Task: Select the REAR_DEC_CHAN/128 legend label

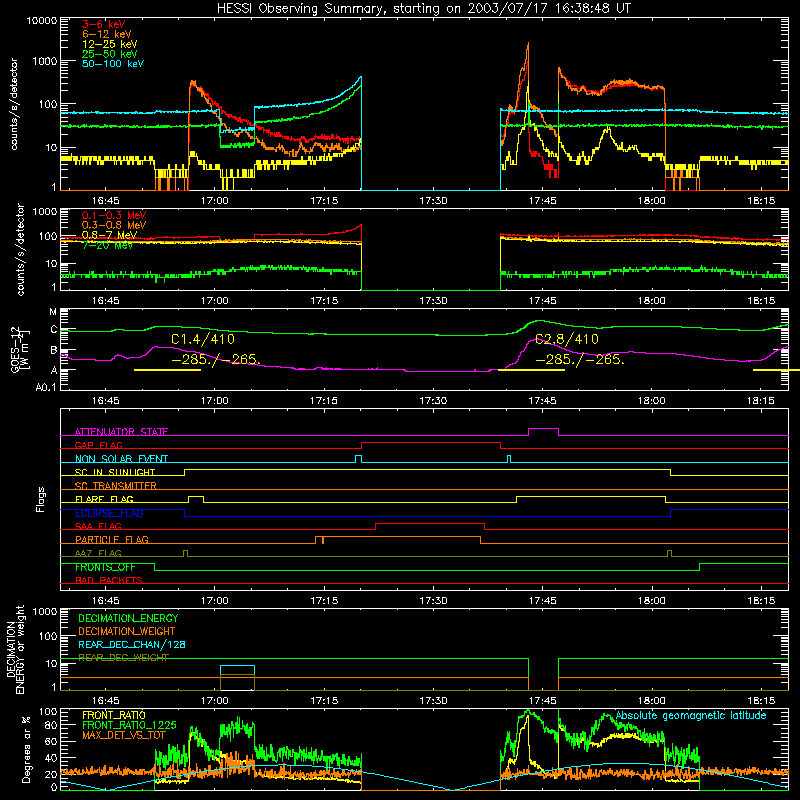Action: (132, 644)
